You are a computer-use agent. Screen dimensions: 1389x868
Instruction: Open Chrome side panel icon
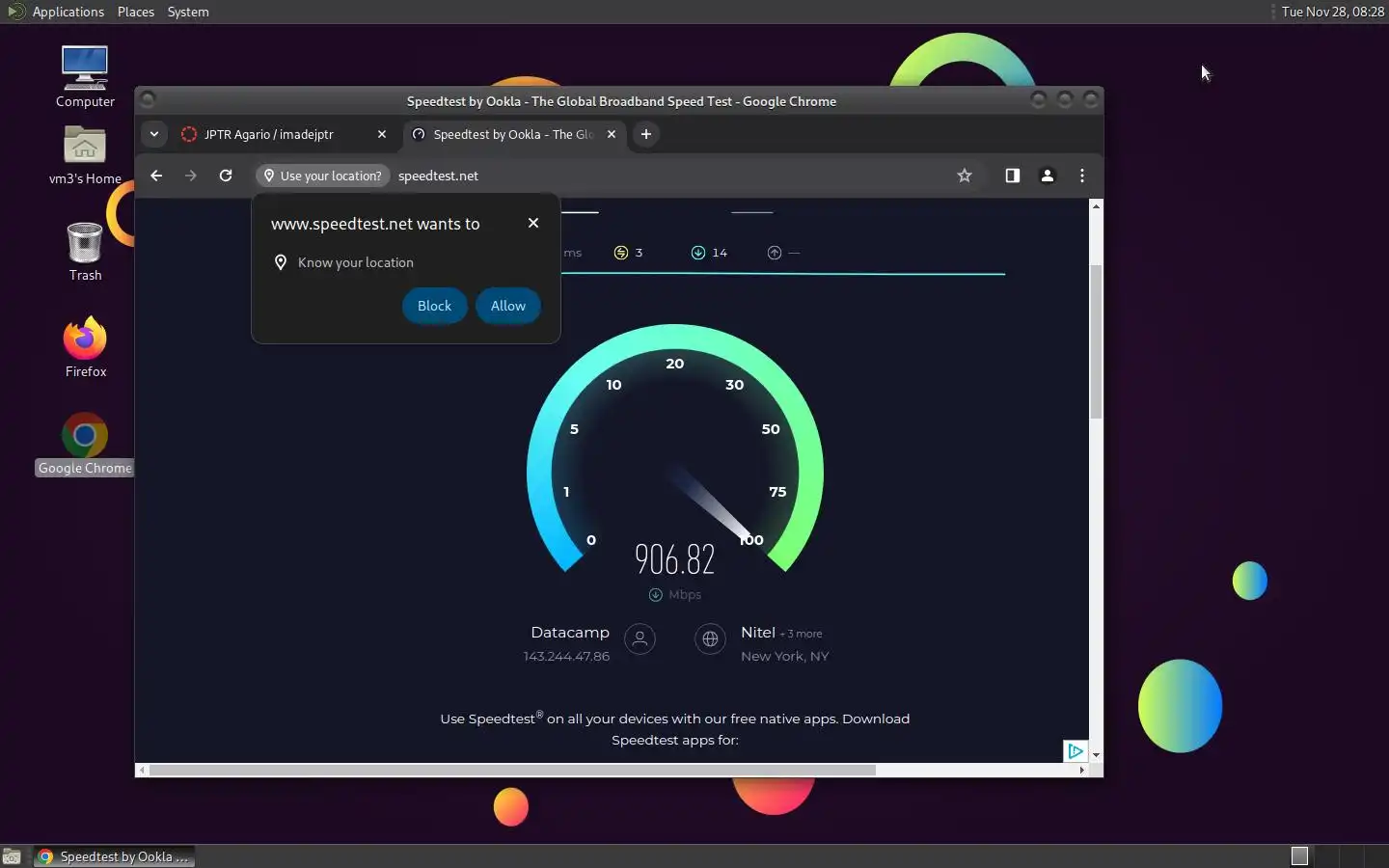pos(1012,176)
